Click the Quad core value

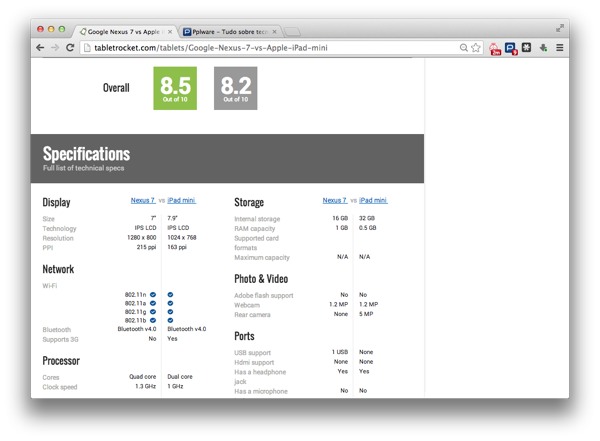[x=142, y=377]
